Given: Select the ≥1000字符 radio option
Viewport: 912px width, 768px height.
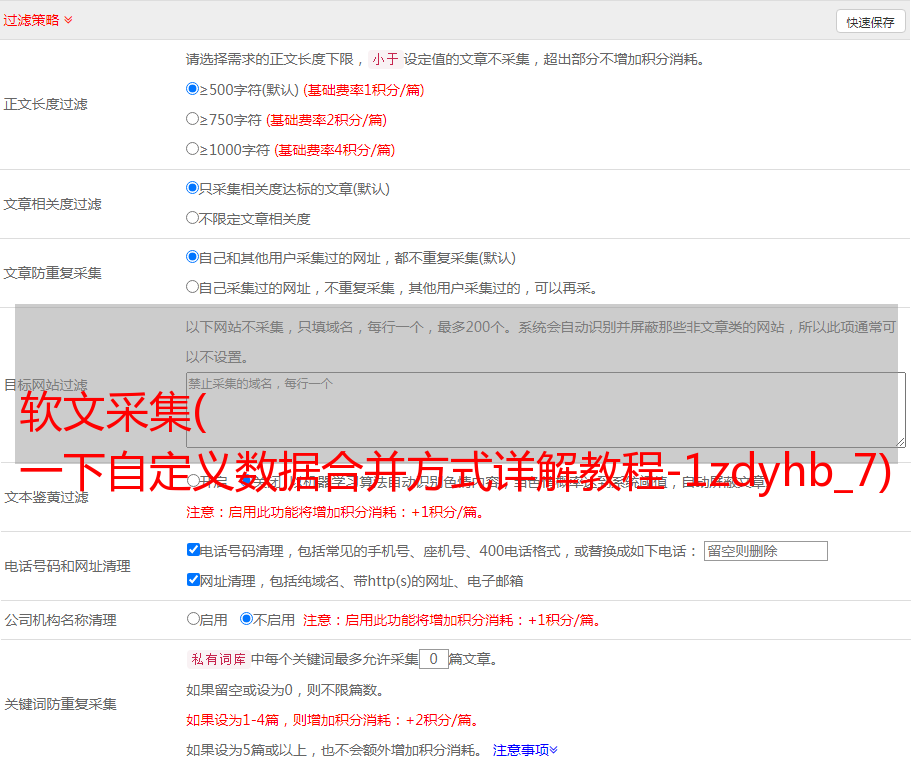Looking at the screenshot, I should [x=192, y=148].
